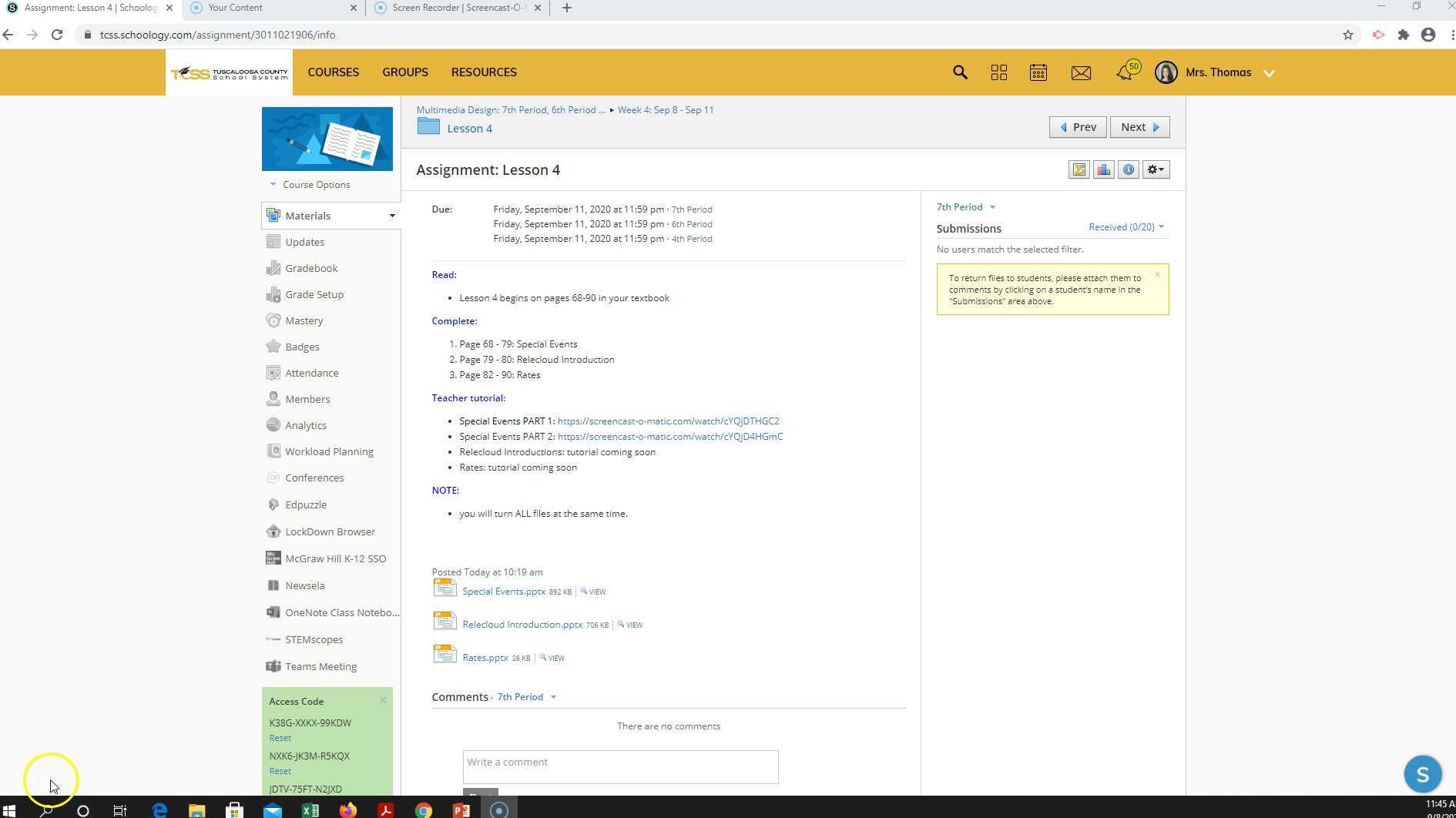Launch Teams Meeting from the sidebar
Viewport: 1456px width, 818px height.
(320, 666)
